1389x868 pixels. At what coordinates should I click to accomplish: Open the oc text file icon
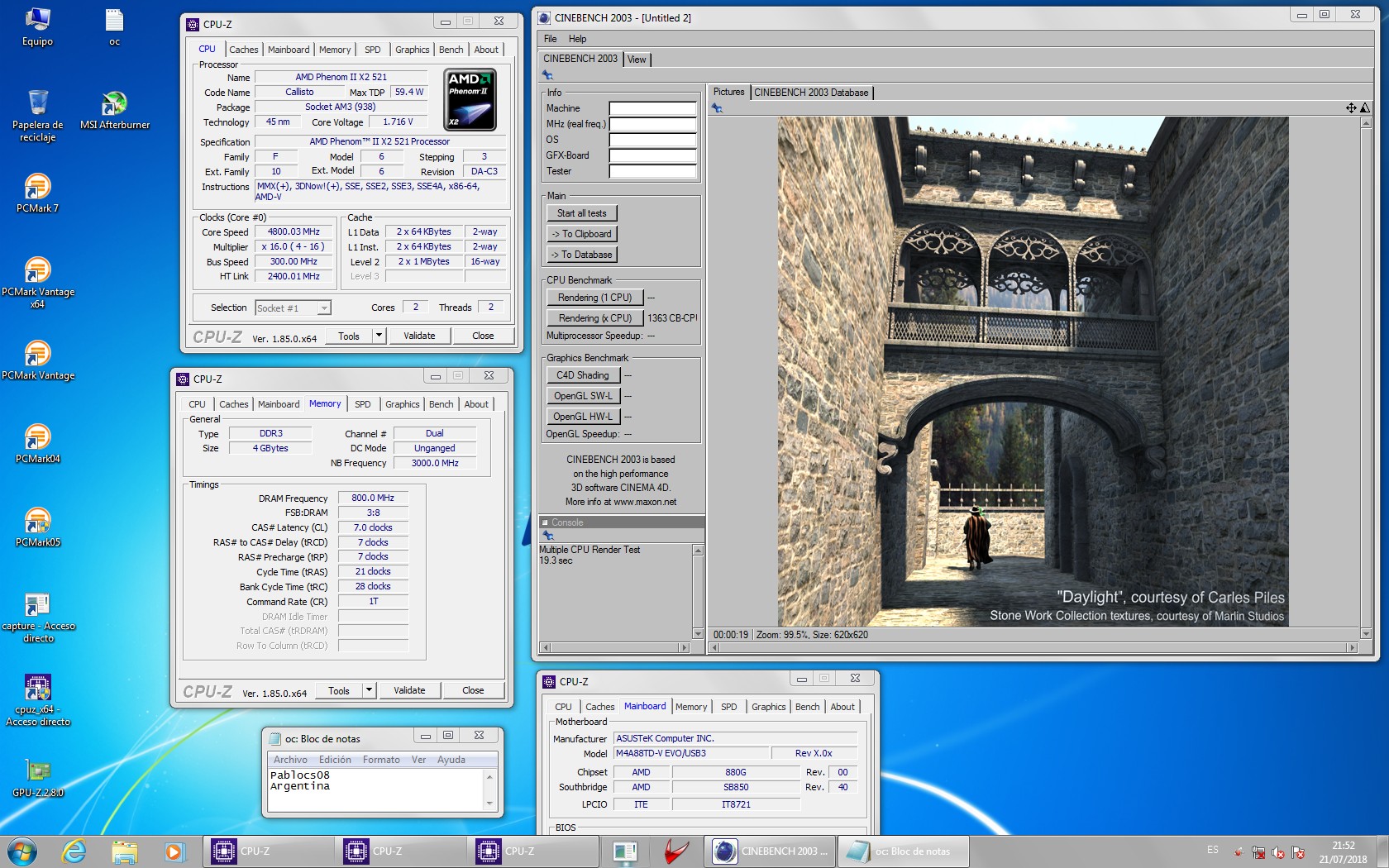tap(114, 26)
